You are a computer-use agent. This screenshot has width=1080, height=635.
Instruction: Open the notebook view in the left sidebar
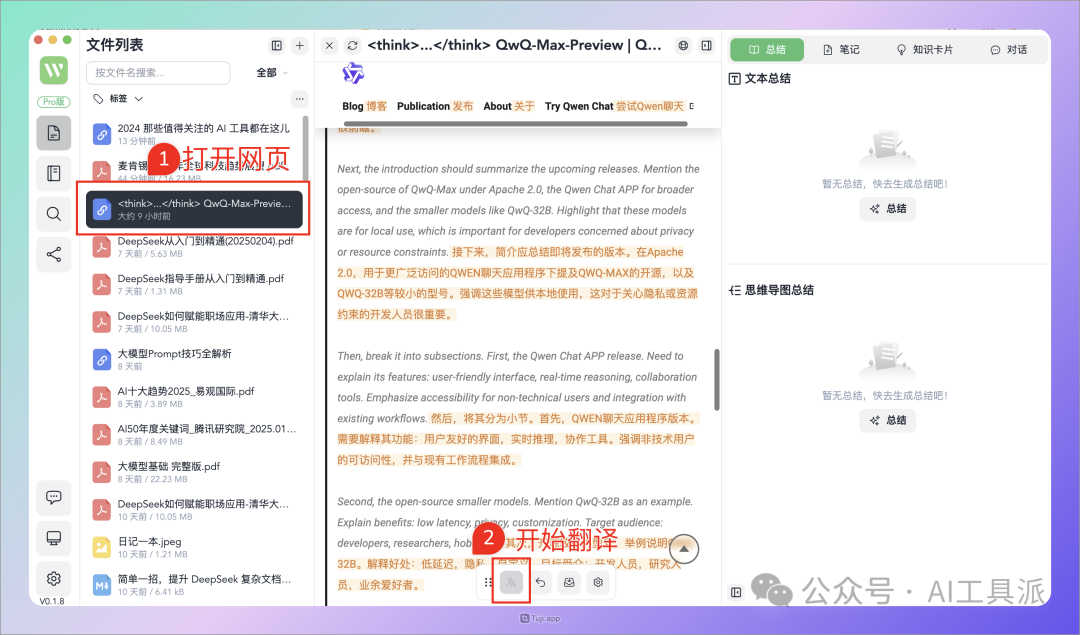tap(54, 173)
